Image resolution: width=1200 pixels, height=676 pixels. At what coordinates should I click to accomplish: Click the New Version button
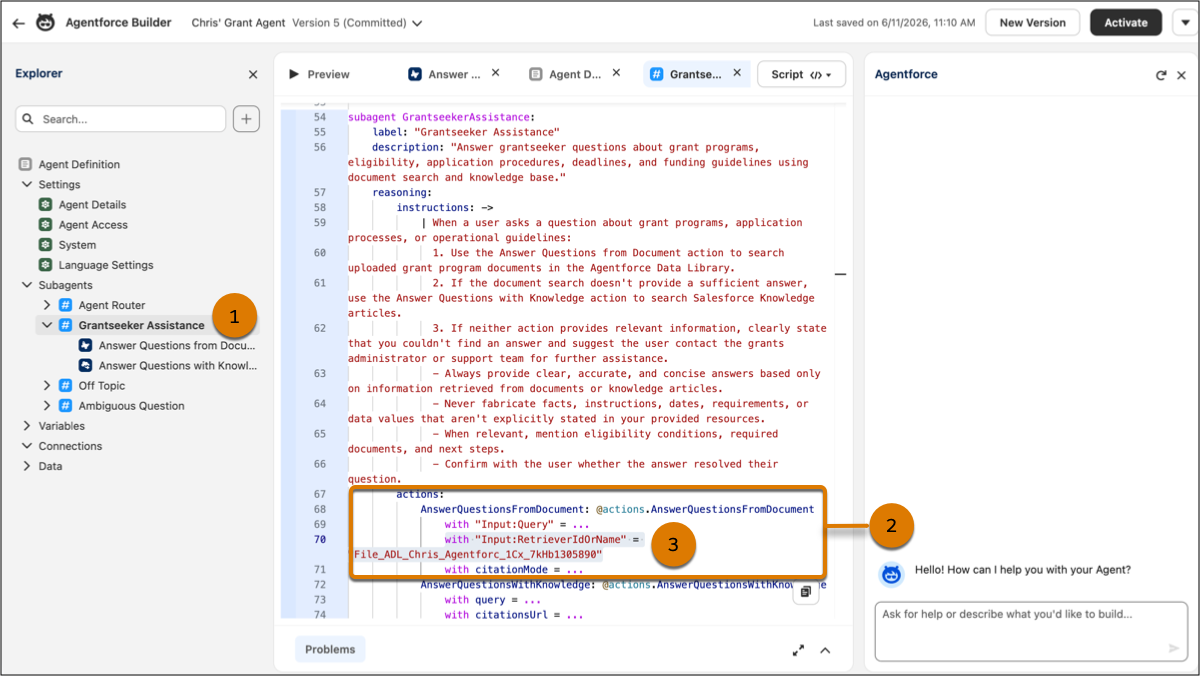pyautogui.click(x=1032, y=22)
